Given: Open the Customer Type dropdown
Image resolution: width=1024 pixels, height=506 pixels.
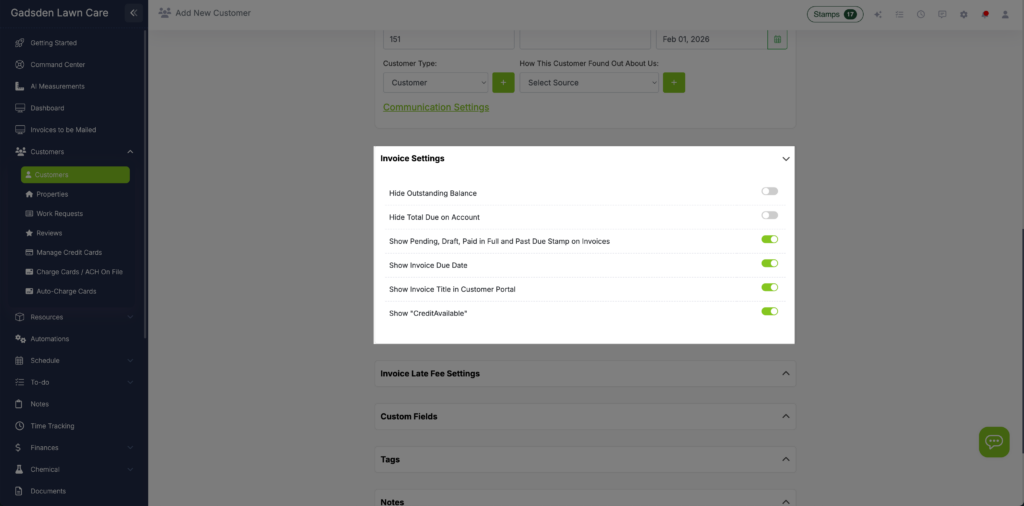Looking at the screenshot, I should (x=435, y=83).
